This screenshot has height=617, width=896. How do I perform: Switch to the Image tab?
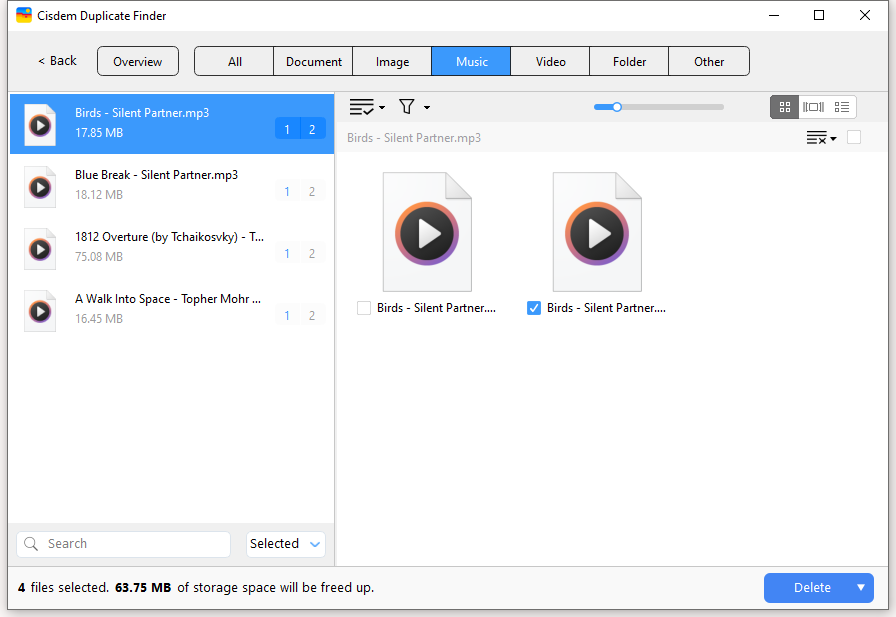pyautogui.click(x=392, y=61)
